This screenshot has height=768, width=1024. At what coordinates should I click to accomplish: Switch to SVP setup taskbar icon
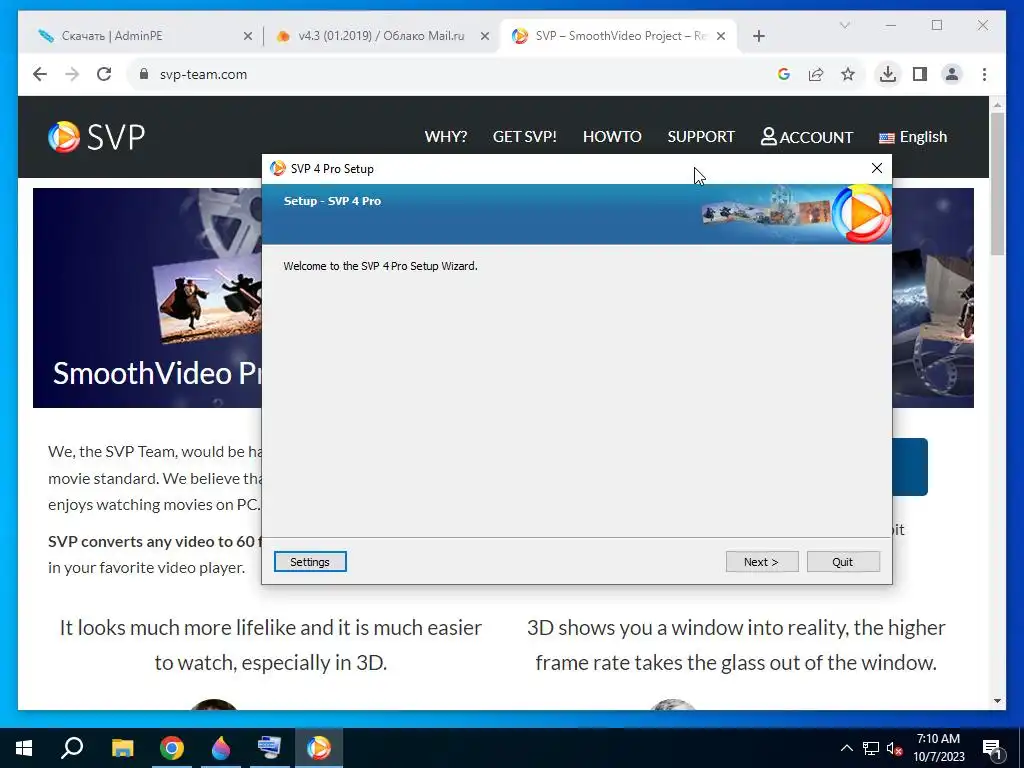click(x=319, y=748)
